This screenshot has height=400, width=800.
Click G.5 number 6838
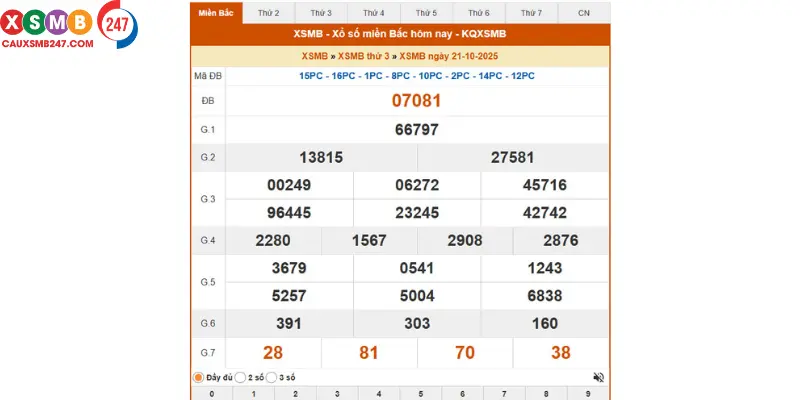[545, 296]
